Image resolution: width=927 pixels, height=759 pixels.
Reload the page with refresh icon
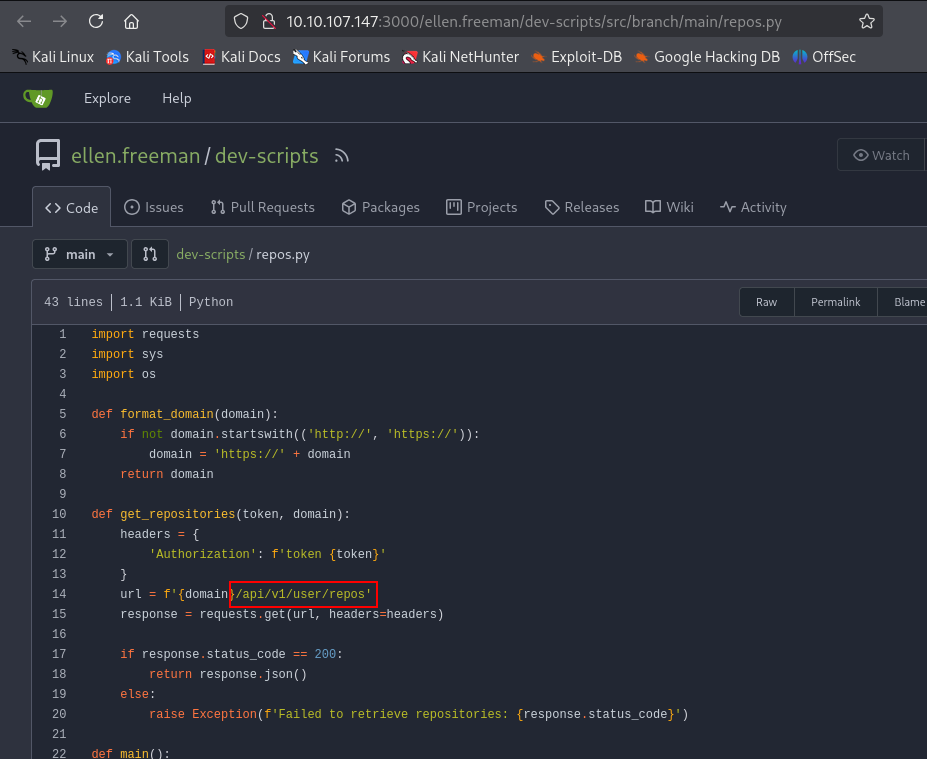point(96,22)
